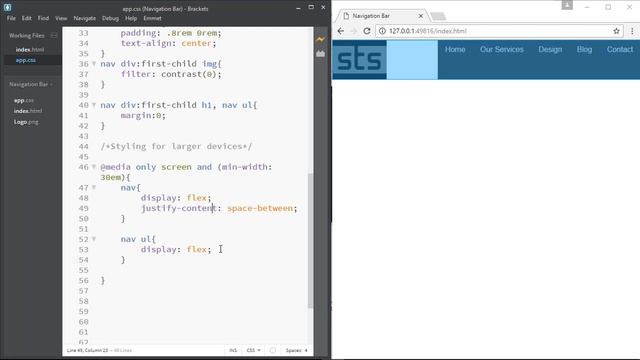The height and width of the screenshot is (360, 640).
Task: Click the status bar linting circle indicator
Action: (273, 350)
